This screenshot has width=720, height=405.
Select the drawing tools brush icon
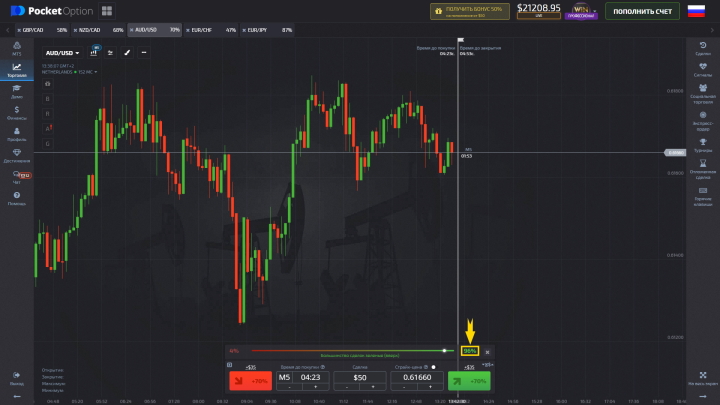127,52
